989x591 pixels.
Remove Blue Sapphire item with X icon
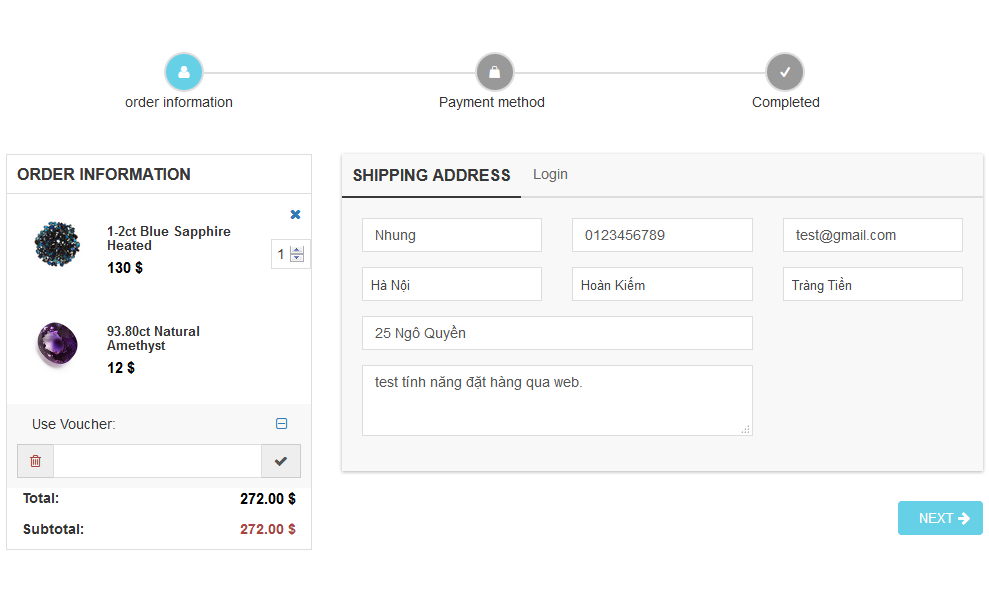click(295, 214)
